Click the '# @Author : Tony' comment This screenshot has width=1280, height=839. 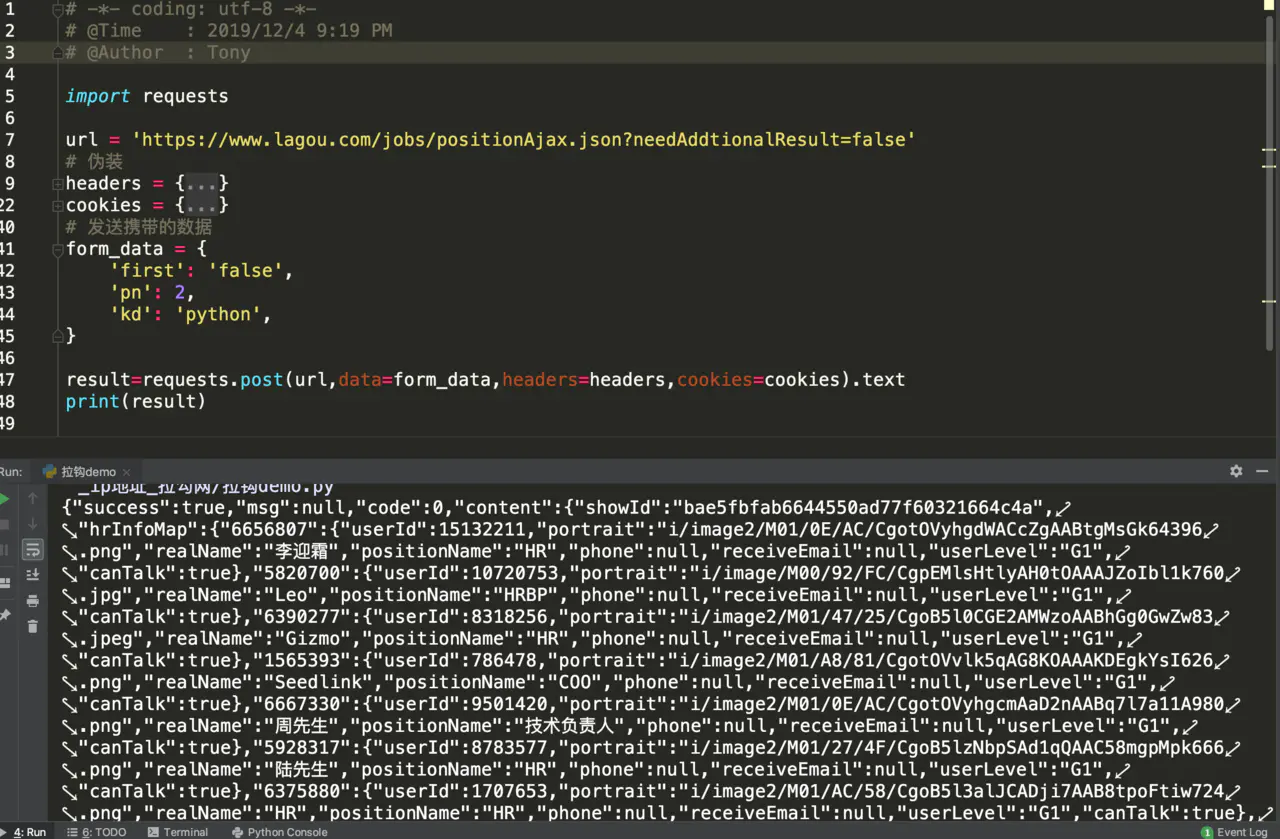tap(158, 52)
